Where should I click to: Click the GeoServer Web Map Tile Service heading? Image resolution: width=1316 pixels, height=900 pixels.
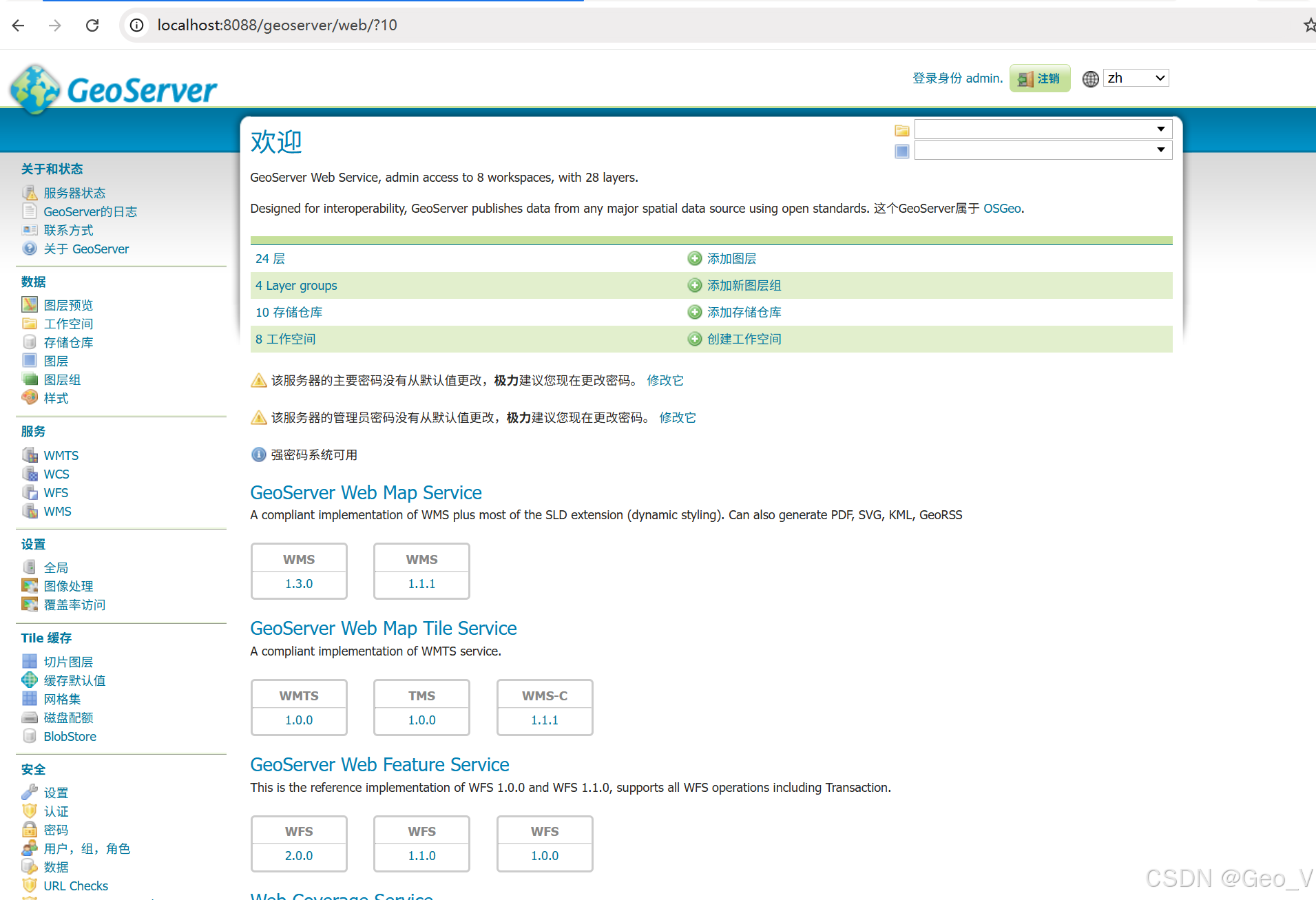[384, 628]
